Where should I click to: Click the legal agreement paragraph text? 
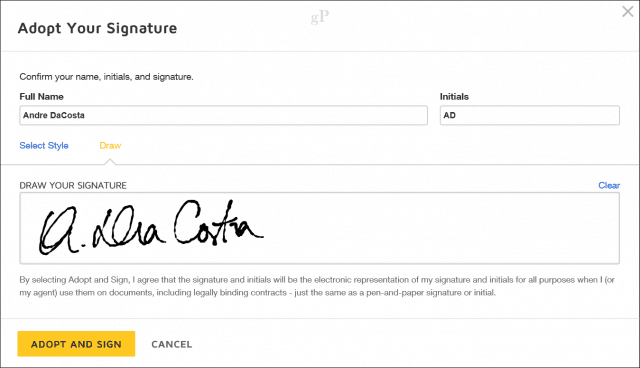317,286
